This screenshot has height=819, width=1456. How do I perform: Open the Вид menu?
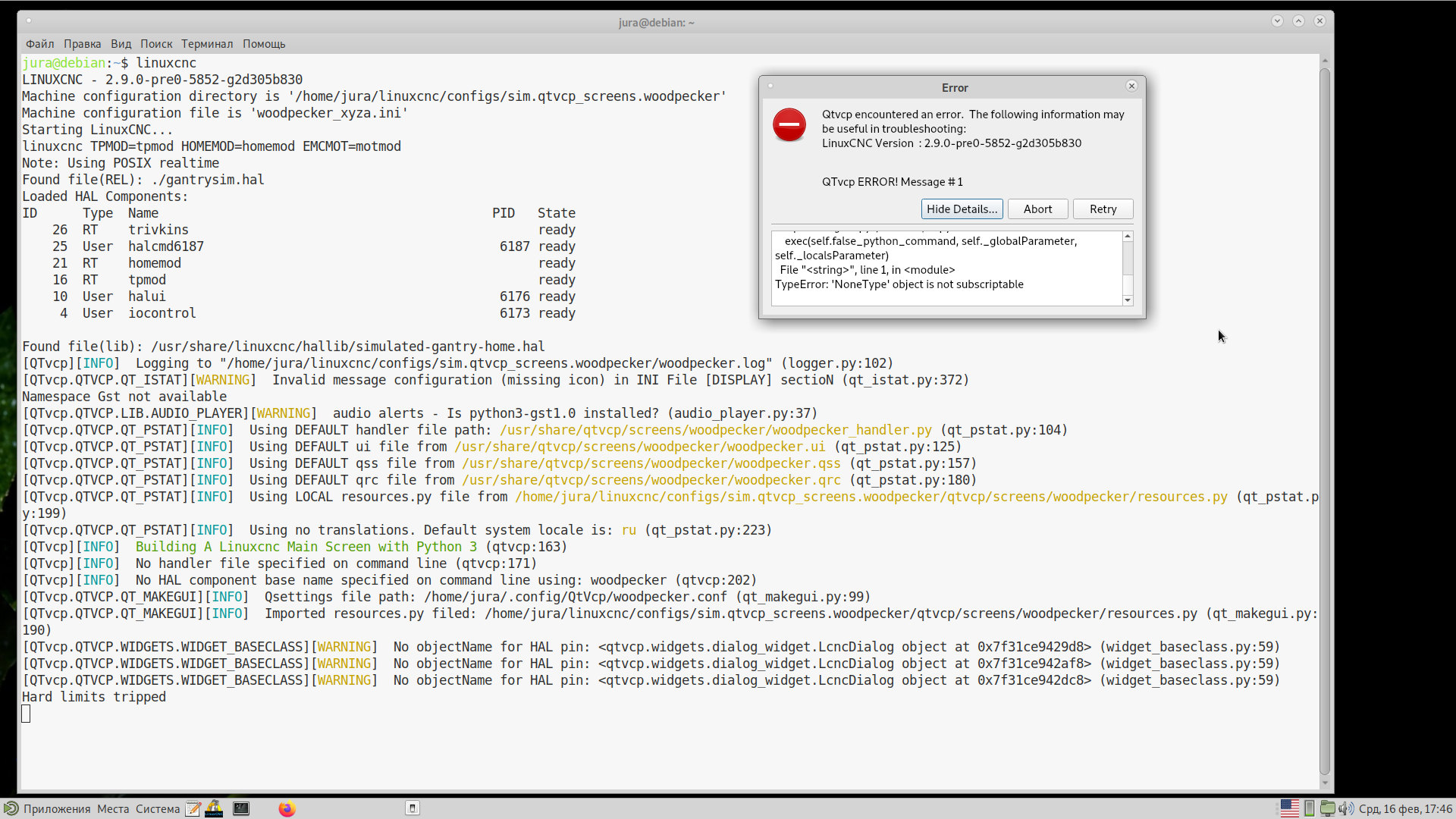[x=121, y=44]
